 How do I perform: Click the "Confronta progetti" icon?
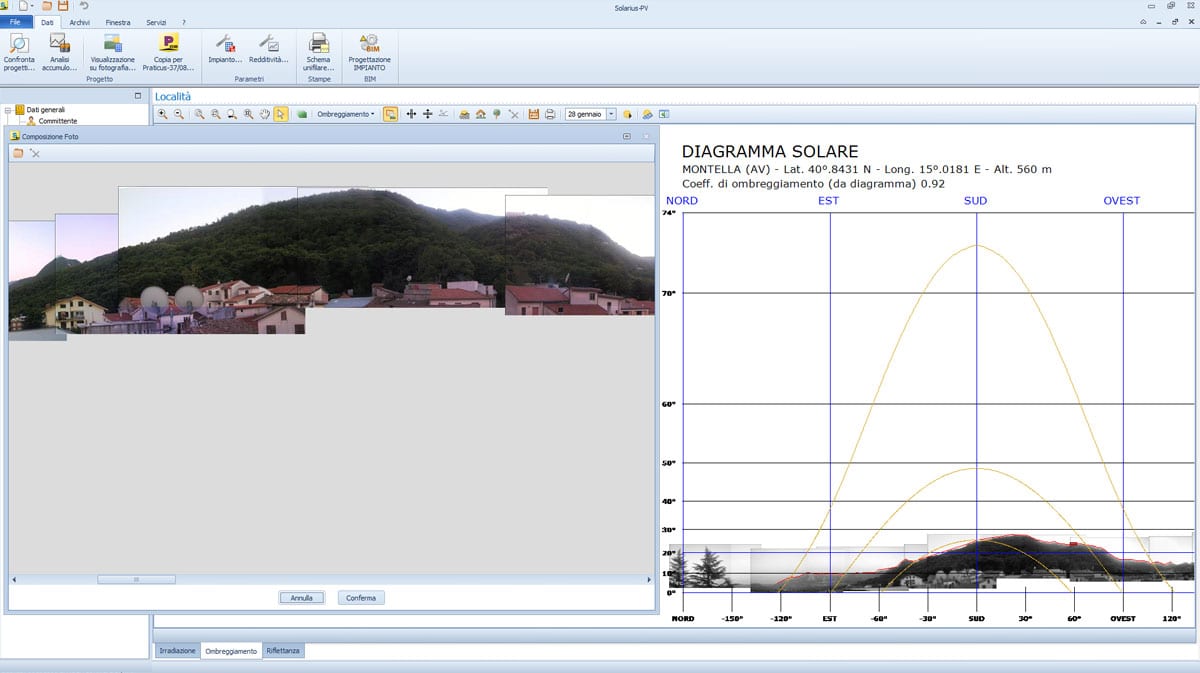tap(20, 50)
